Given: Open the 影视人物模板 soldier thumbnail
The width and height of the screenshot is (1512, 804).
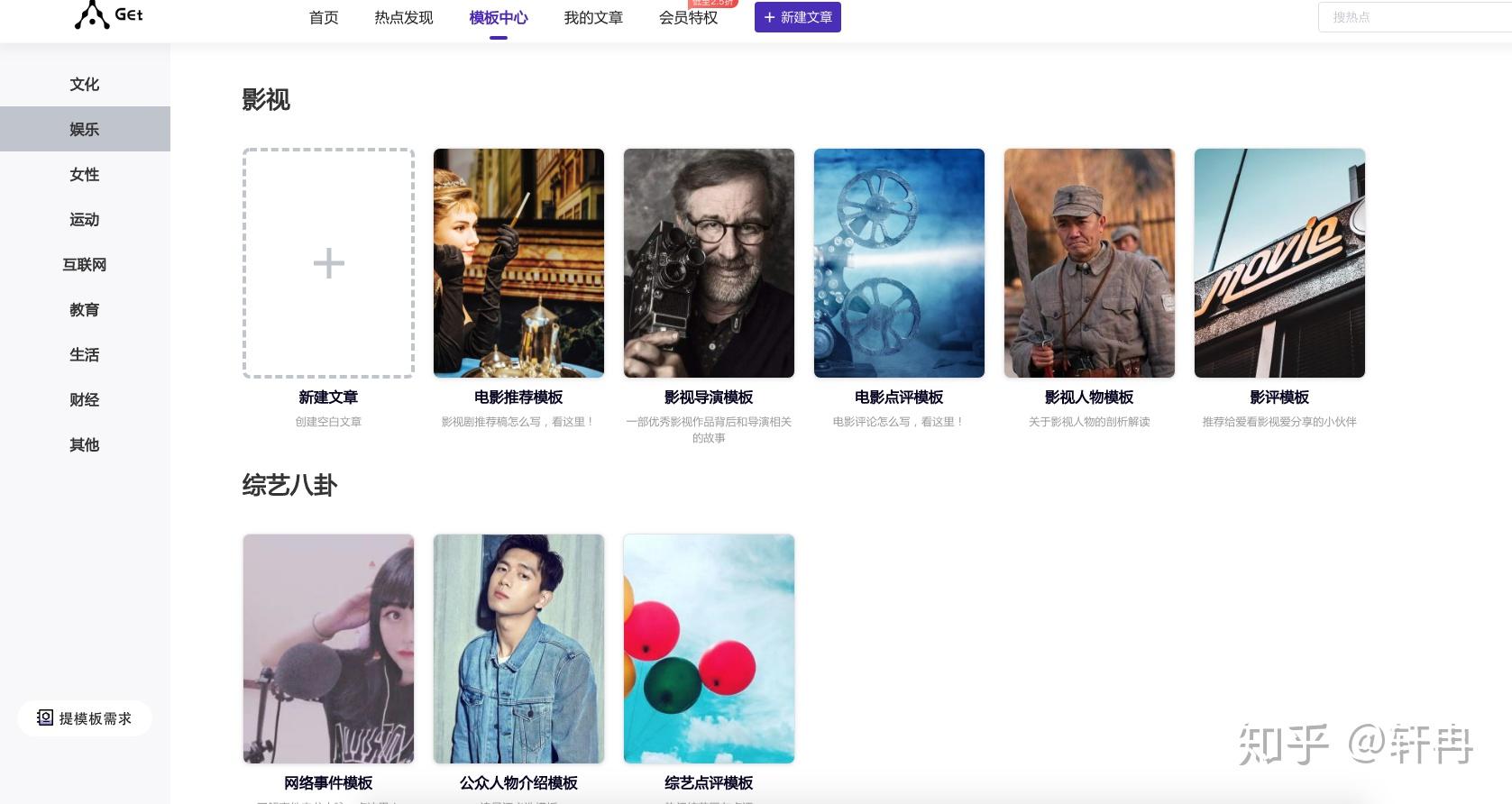Looking at the screenshot, I should 1089,263.
